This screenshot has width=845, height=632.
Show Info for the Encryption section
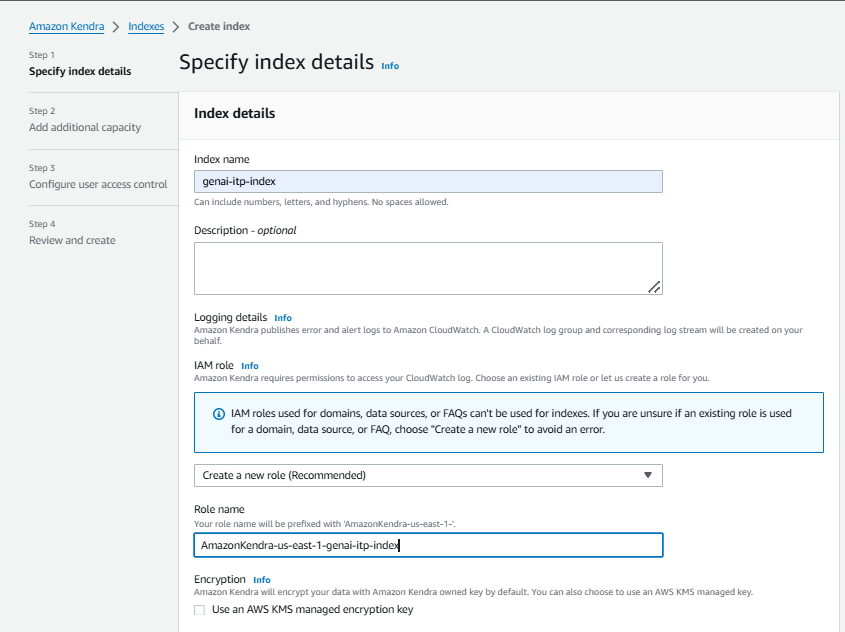coord(262,580)
